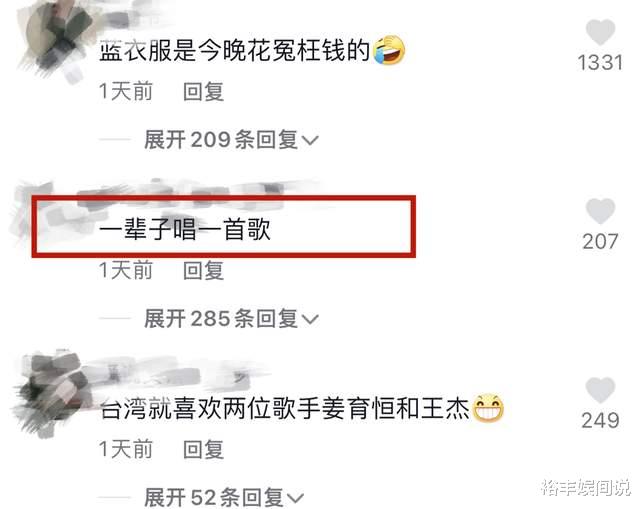Expand the 285 replies thread
This screenshot has width=640, height=509.
[x=231, y=319]
